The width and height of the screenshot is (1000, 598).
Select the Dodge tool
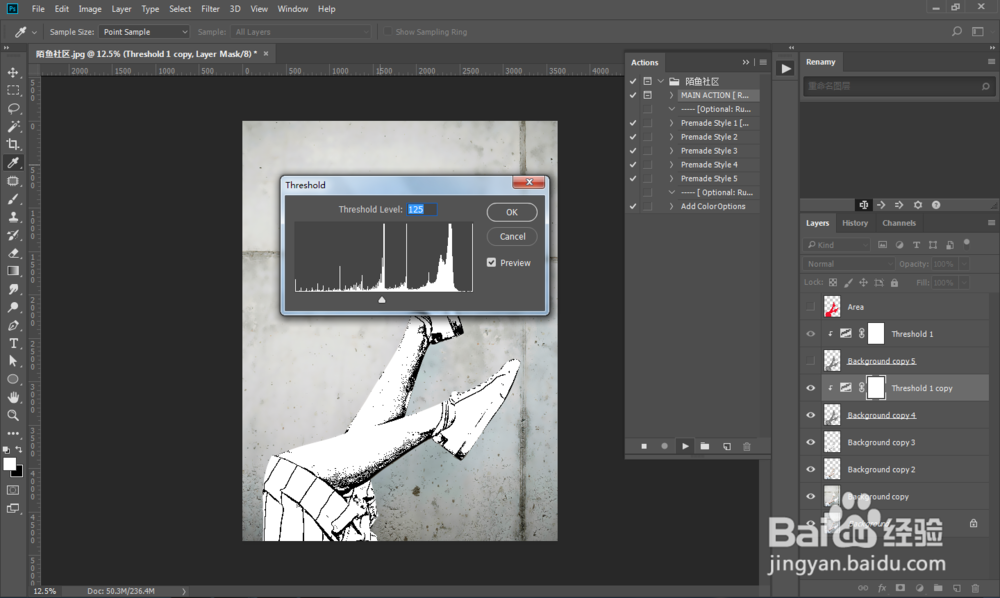(13, 307)
